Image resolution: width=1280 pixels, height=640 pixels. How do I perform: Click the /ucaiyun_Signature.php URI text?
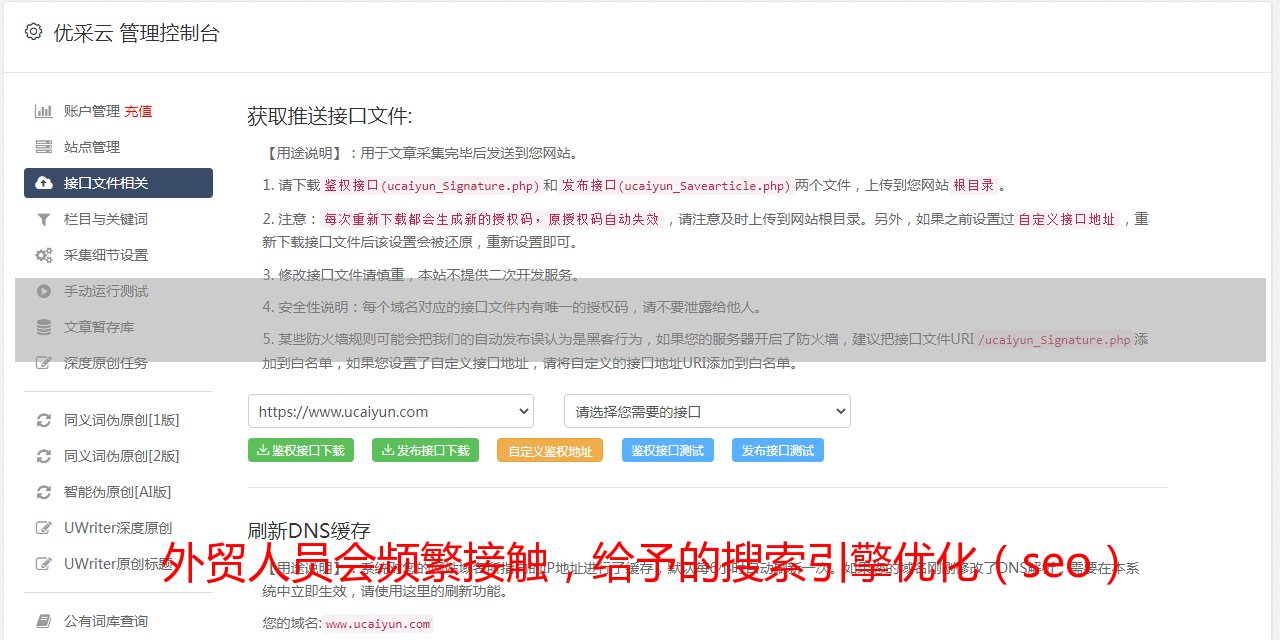[x=1054, y=340]
